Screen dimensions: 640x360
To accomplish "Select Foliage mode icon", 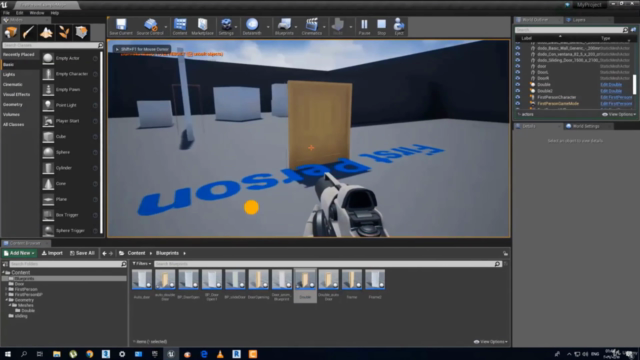I will pyautogui.click(x=64, y=32).
